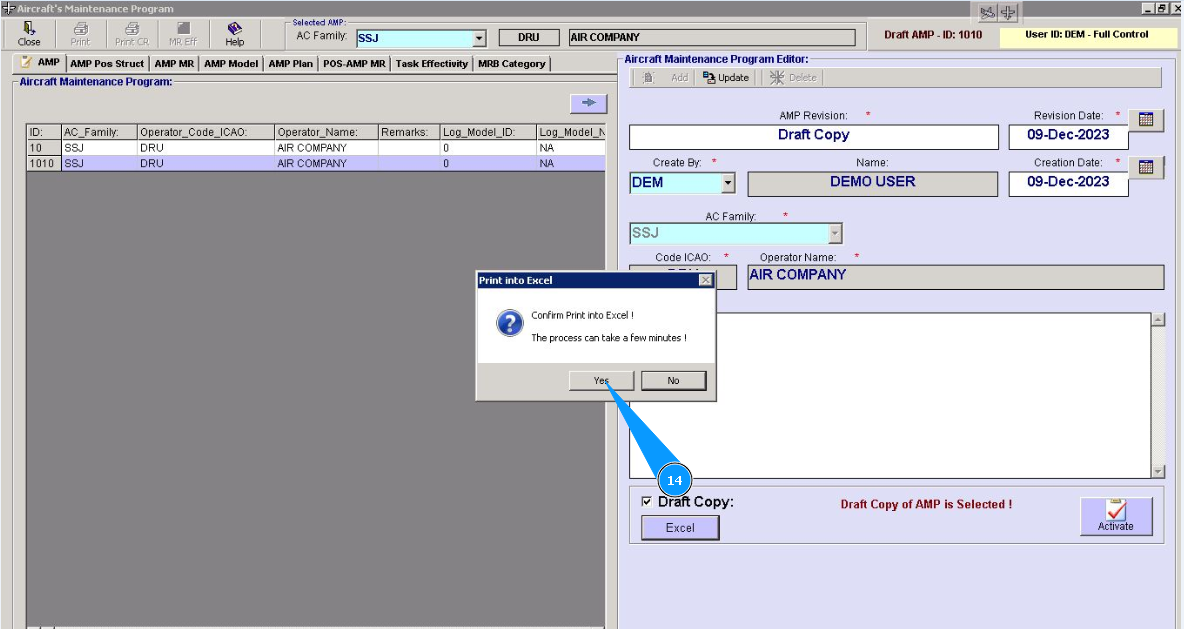Image resolution: width=1184 pixels, height=629 pixels.
Task: Toggle the Draft Copy checkbox
Action: click(646, 501)
